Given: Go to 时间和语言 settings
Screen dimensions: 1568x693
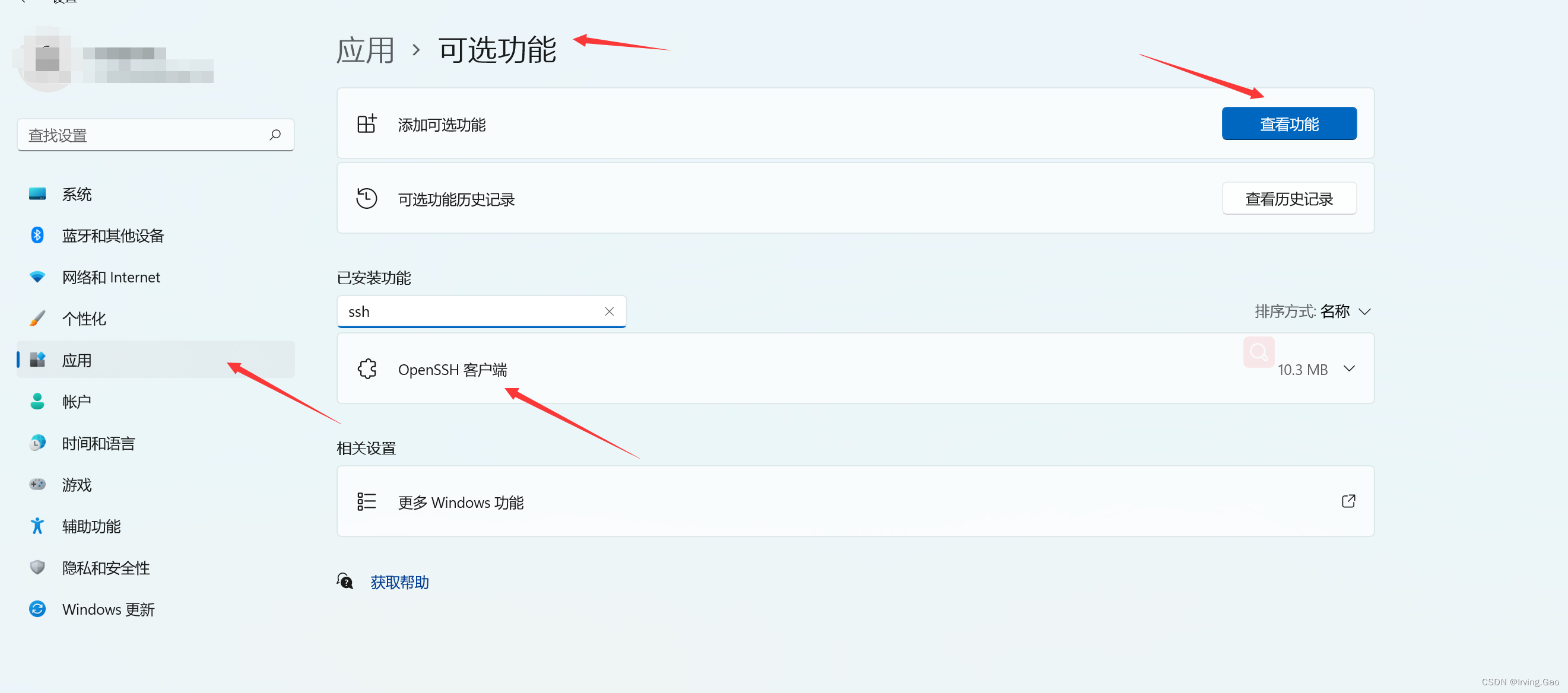Looking at the screenshot, I should [x=98, y=443].
